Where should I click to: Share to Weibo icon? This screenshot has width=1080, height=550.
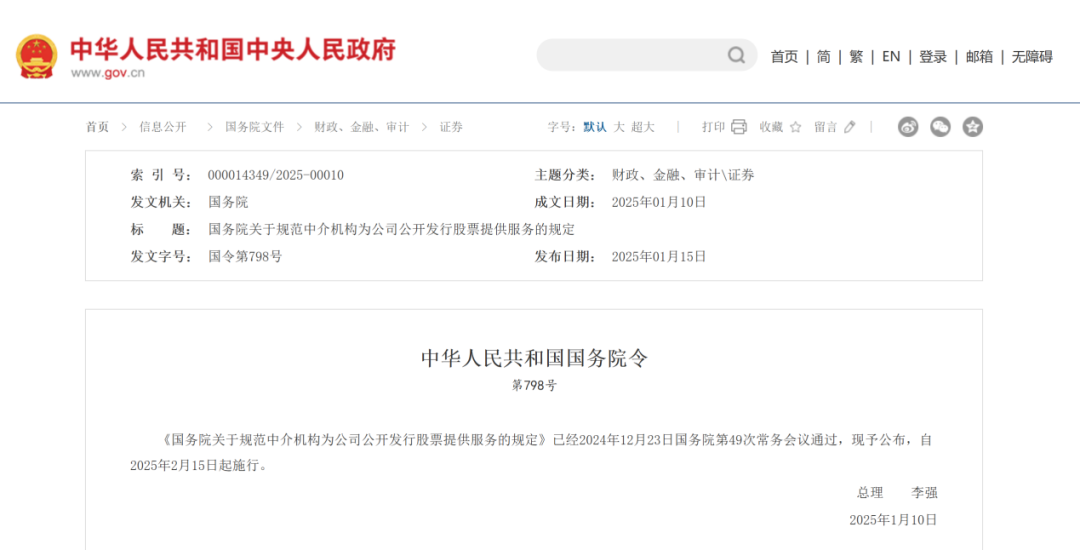[x=908, y=127]
